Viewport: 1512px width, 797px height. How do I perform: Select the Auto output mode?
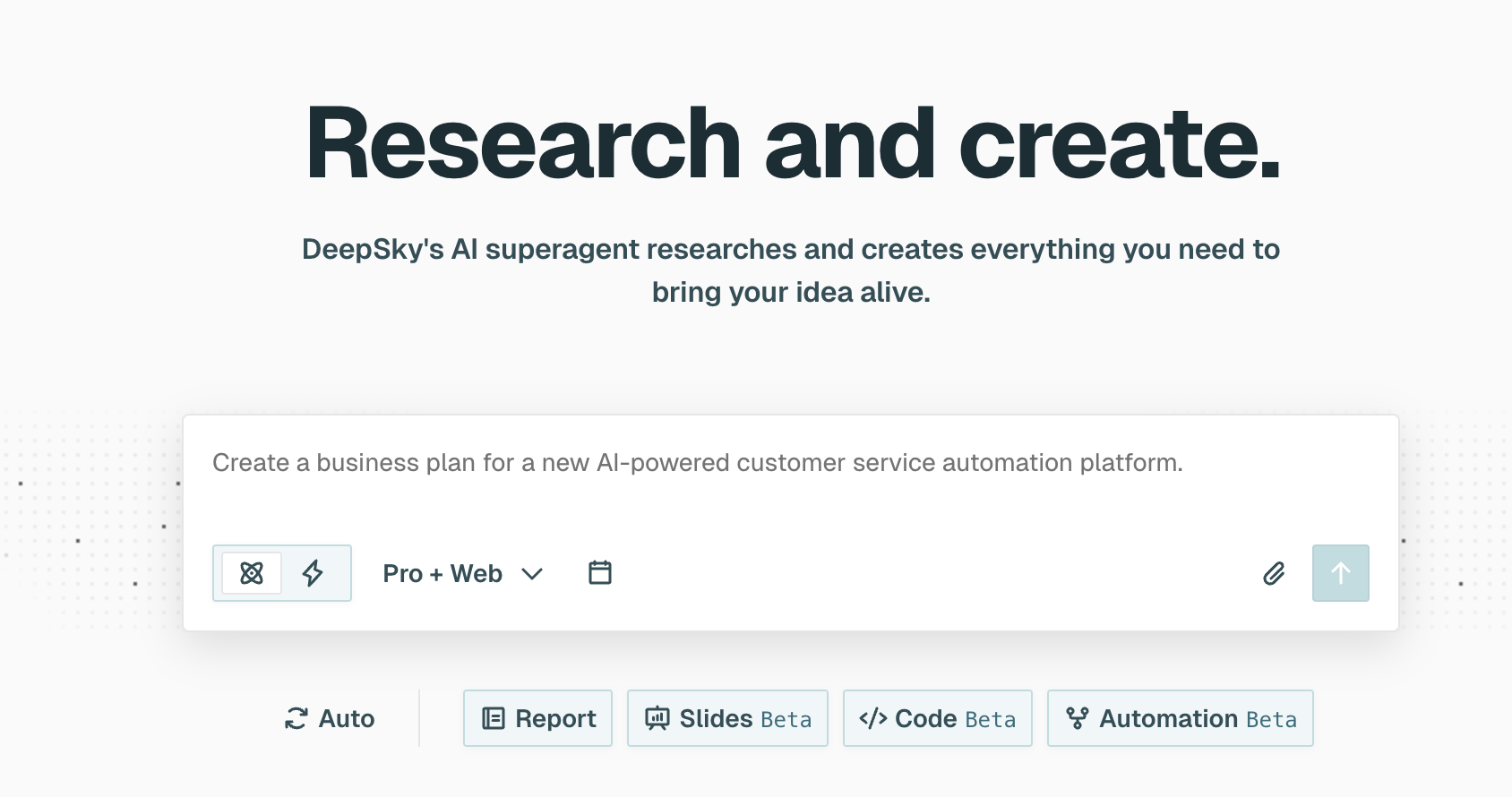[x=330, y=718]
